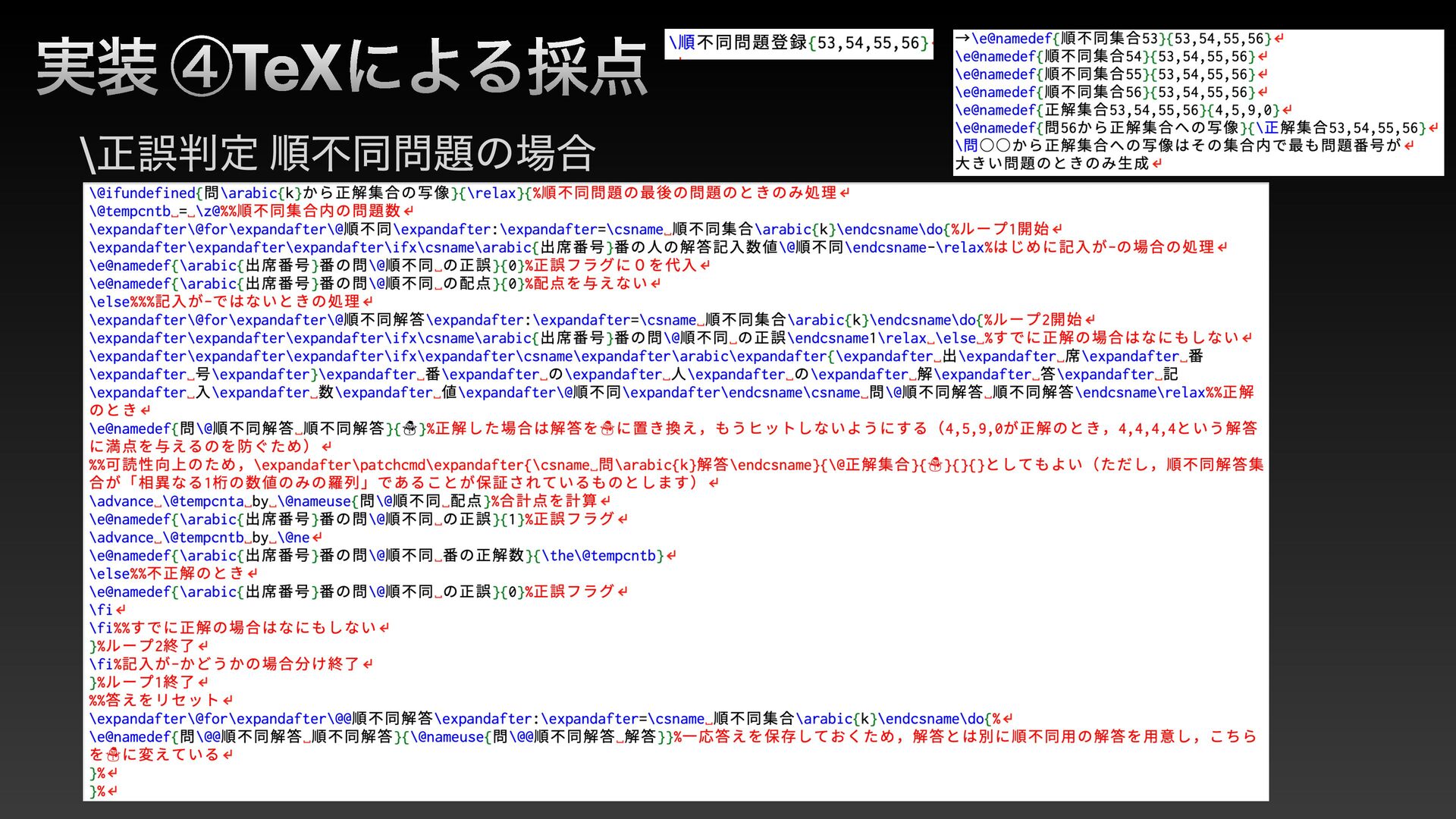Click the line "}%ループ2終了"
The image size is (1456, 819).
pyautogui.click(x=149, y=646)
